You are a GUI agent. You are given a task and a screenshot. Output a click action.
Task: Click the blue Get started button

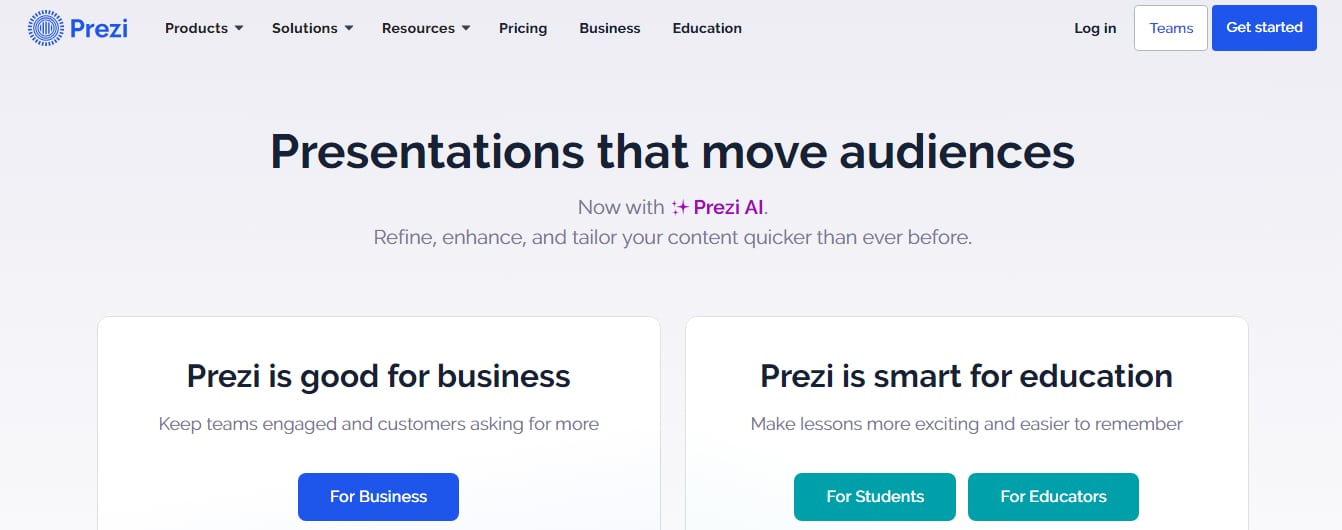click(1264, 28)
